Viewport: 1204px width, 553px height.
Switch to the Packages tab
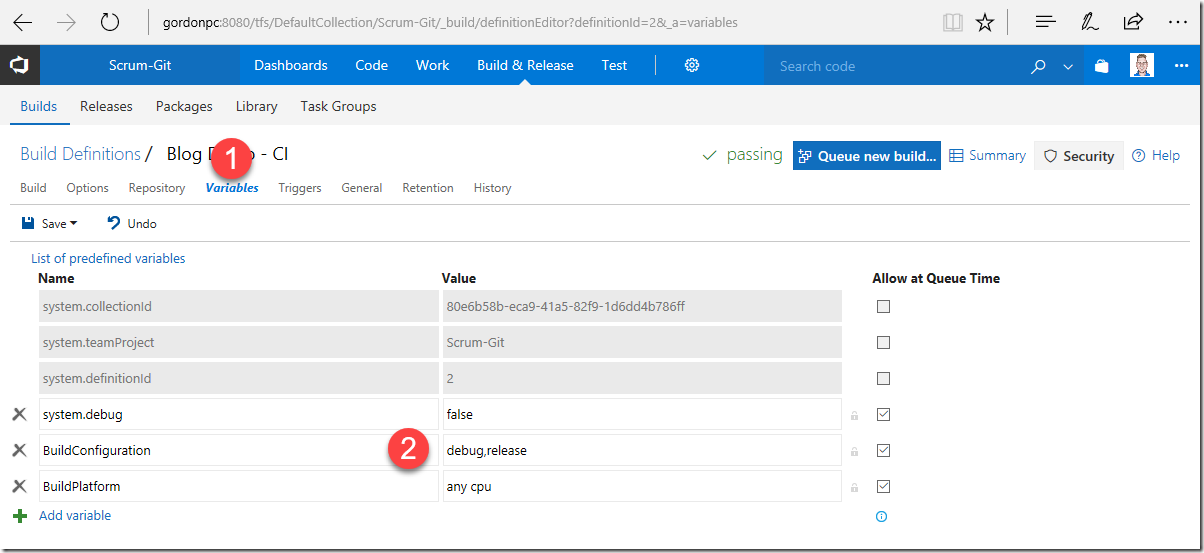pos(184,106)
